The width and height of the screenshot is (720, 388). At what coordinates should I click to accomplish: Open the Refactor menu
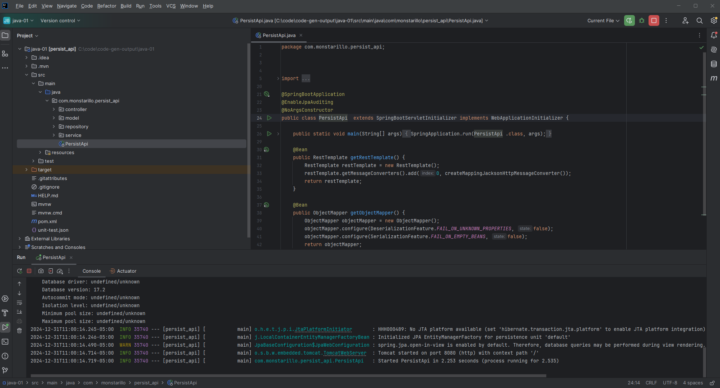coord(107,6)
